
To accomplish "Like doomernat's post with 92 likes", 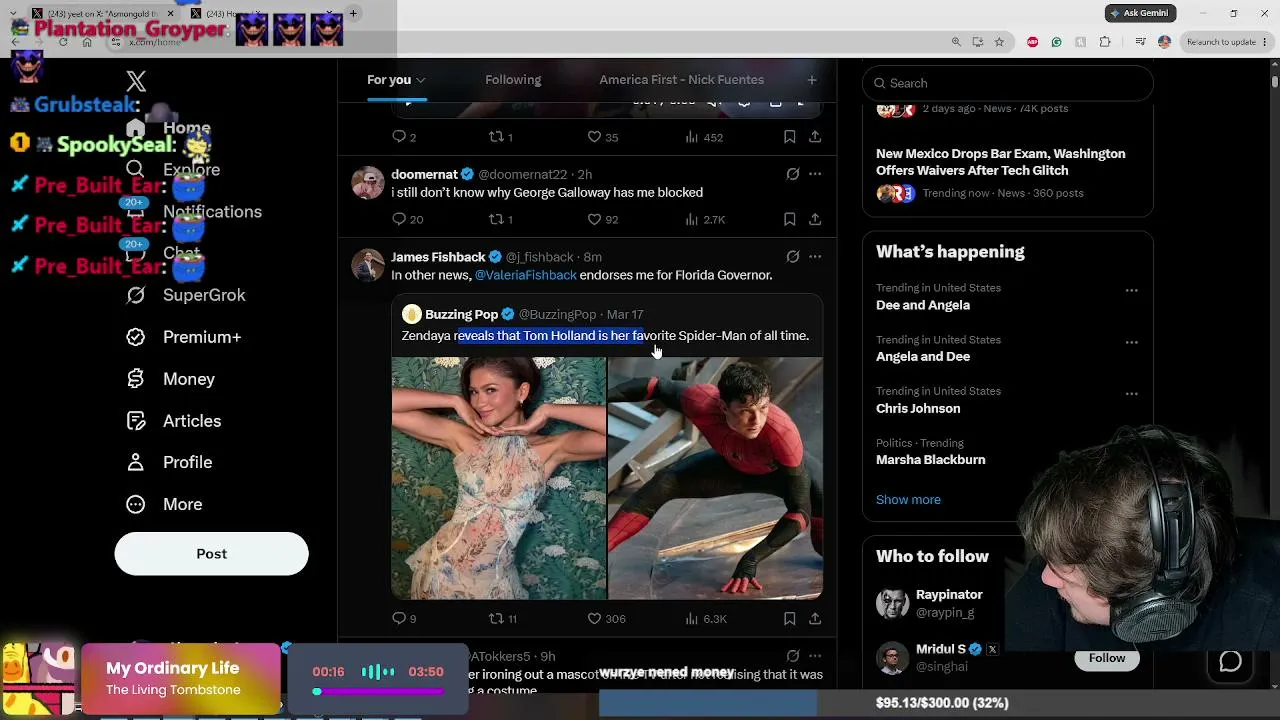I will click(602, 219).
